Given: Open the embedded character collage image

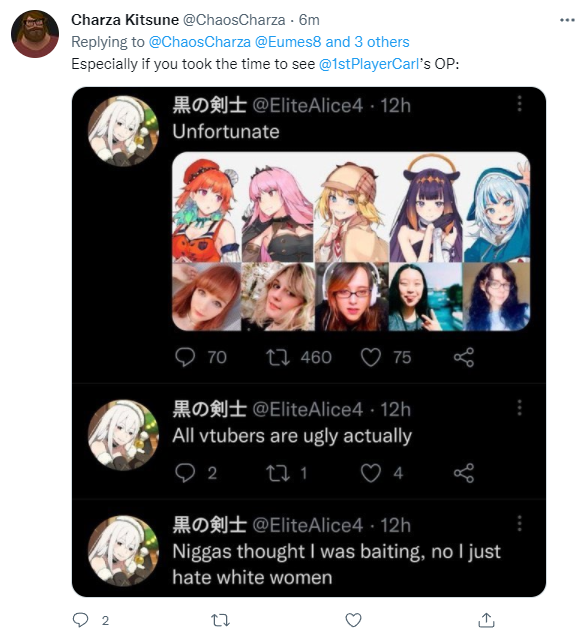Looking at the screenshot, I should click(351, 241).
